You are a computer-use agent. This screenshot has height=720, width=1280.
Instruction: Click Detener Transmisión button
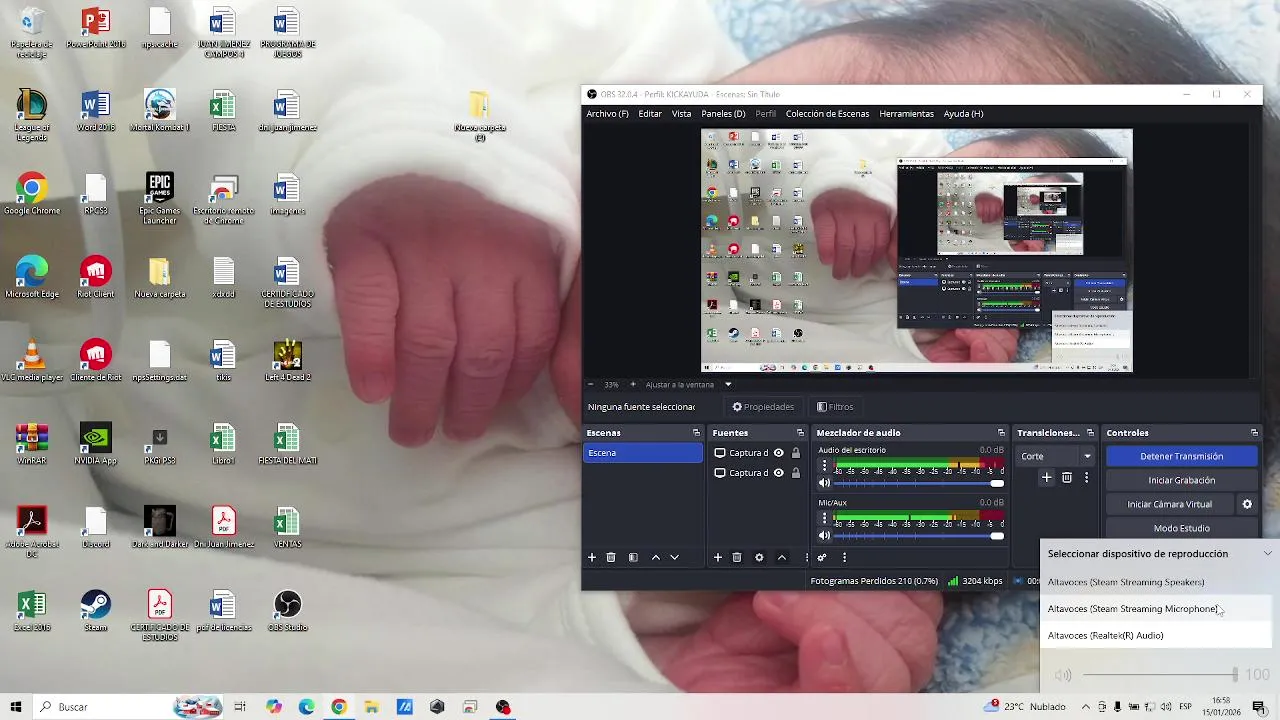[1181, 456]
